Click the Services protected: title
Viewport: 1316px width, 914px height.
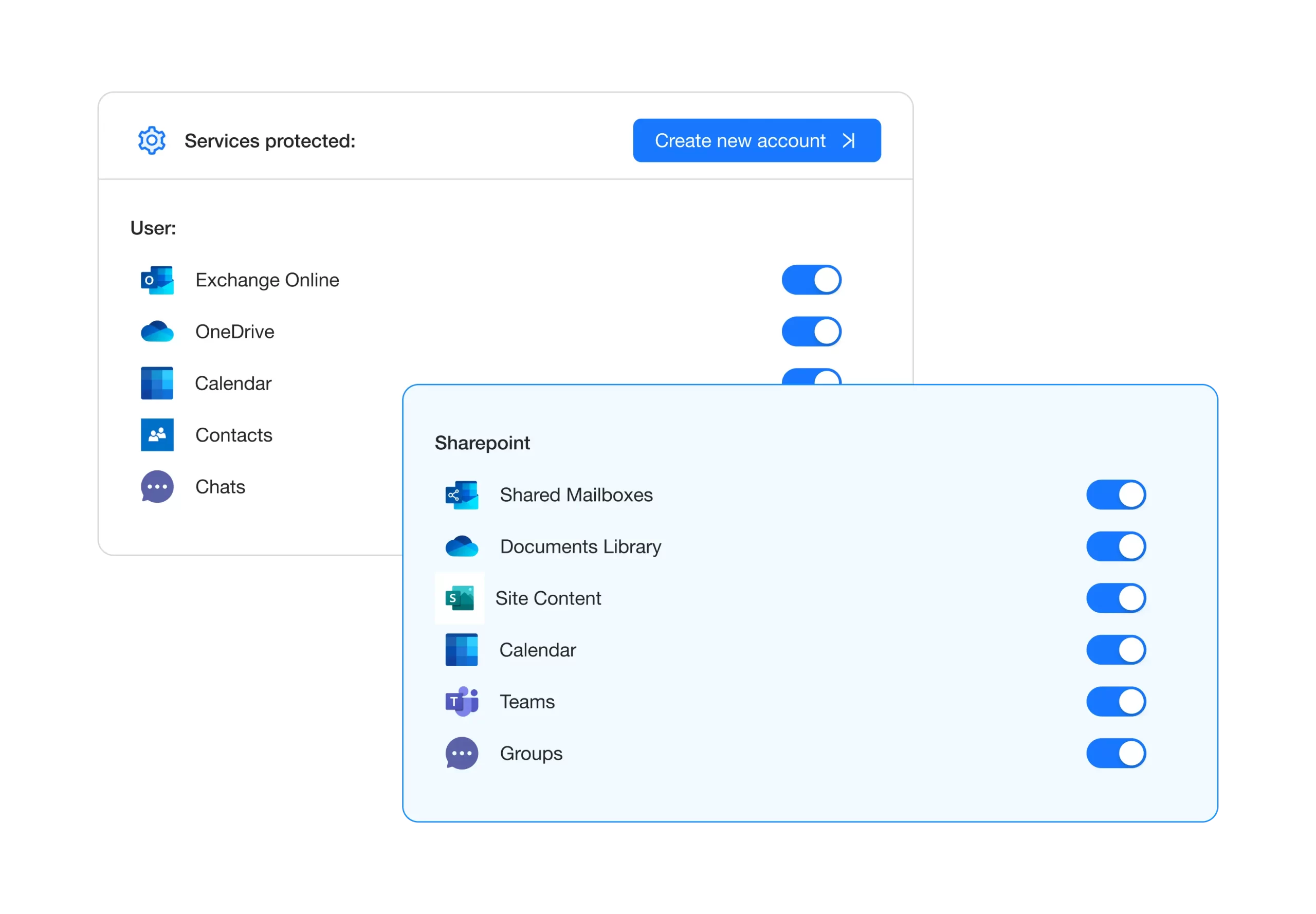coord(270,141)
